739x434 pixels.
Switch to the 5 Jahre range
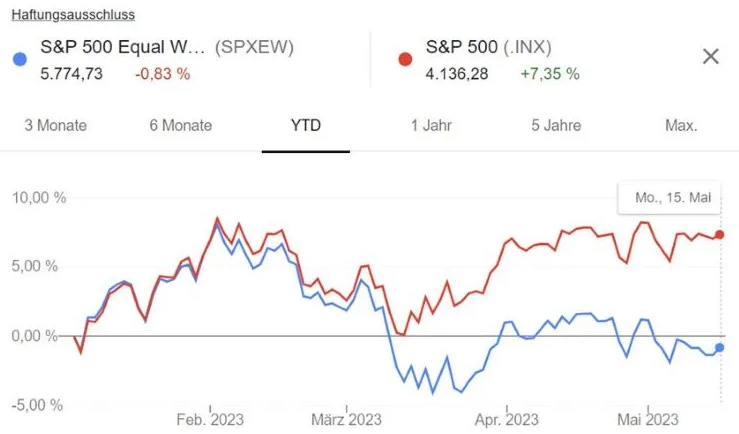coord(554,126)
